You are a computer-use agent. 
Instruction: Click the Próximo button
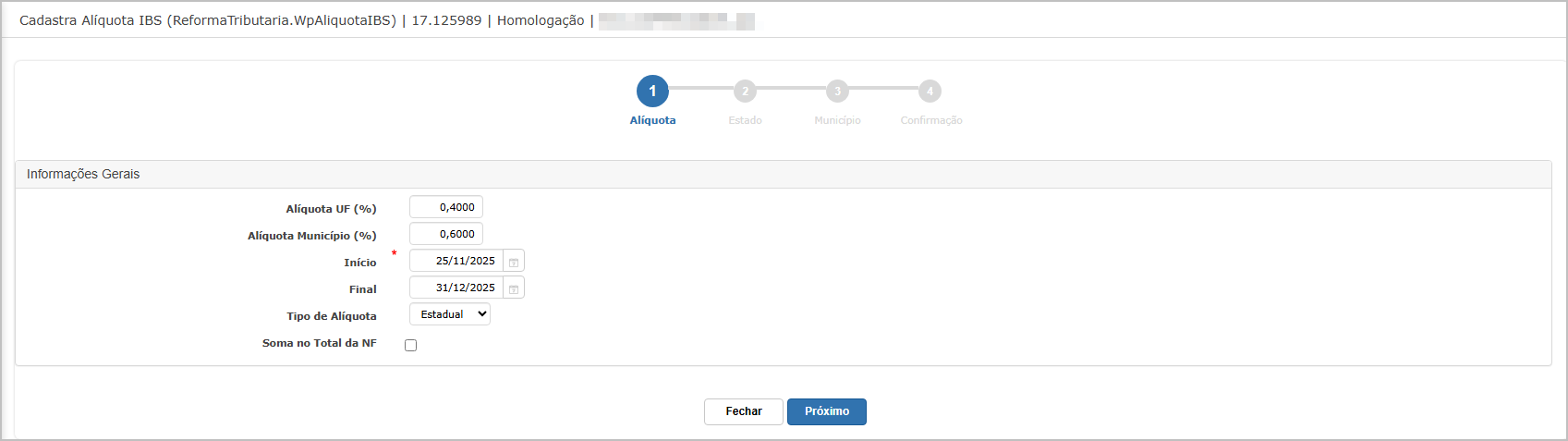[x=827, y=411]
